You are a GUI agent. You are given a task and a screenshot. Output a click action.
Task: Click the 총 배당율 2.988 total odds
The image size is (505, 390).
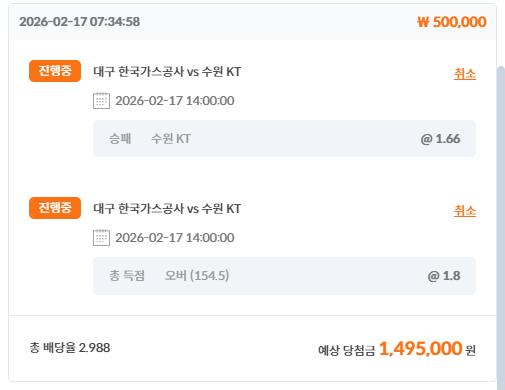click(x=70, y=348)
